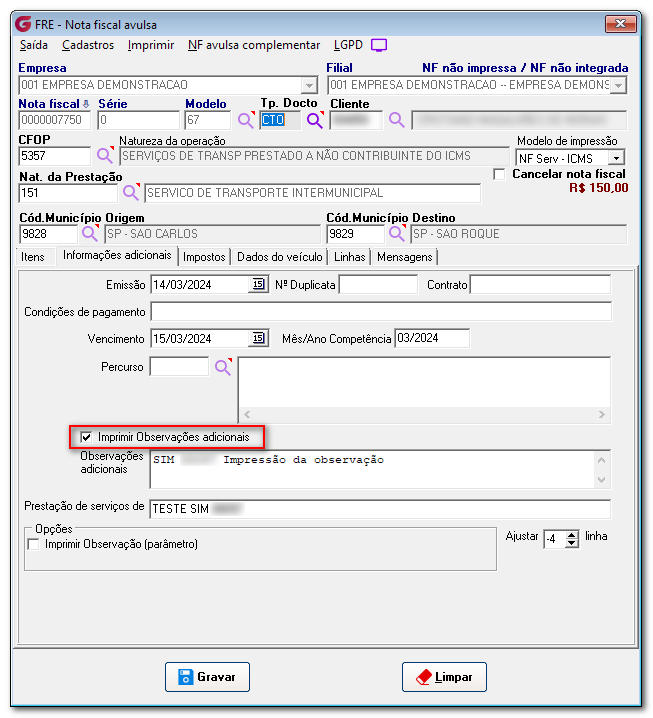Click the Emissão date field 14/03/2024

click(200, 284)
